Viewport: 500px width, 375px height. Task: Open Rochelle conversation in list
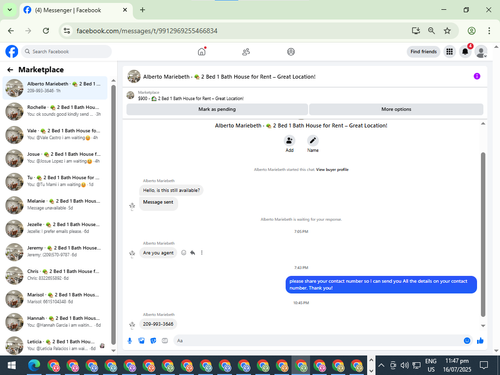click(55, 111)
